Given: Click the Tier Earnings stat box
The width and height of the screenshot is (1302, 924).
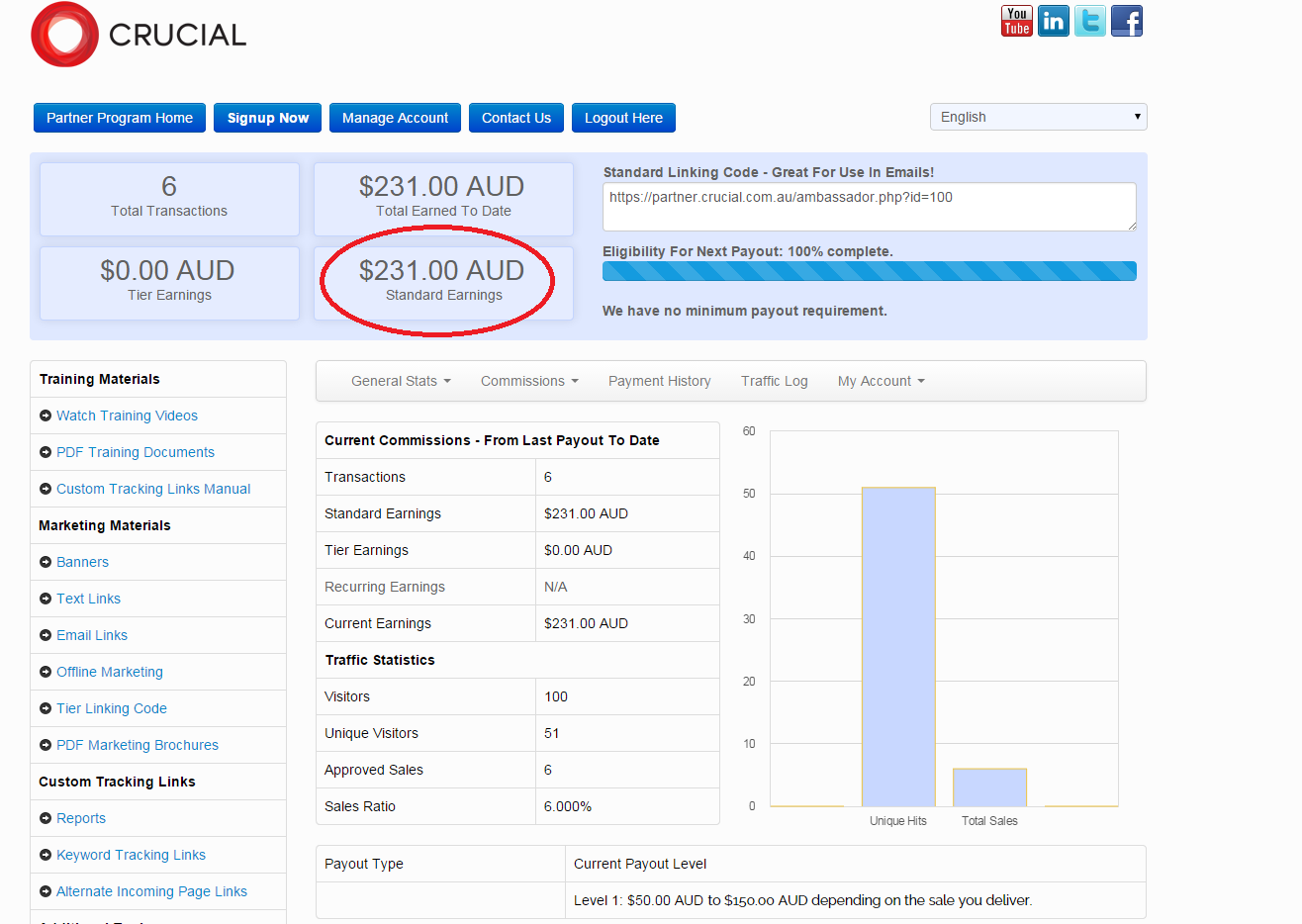Looking at the screenshot, I should point(169,283).
